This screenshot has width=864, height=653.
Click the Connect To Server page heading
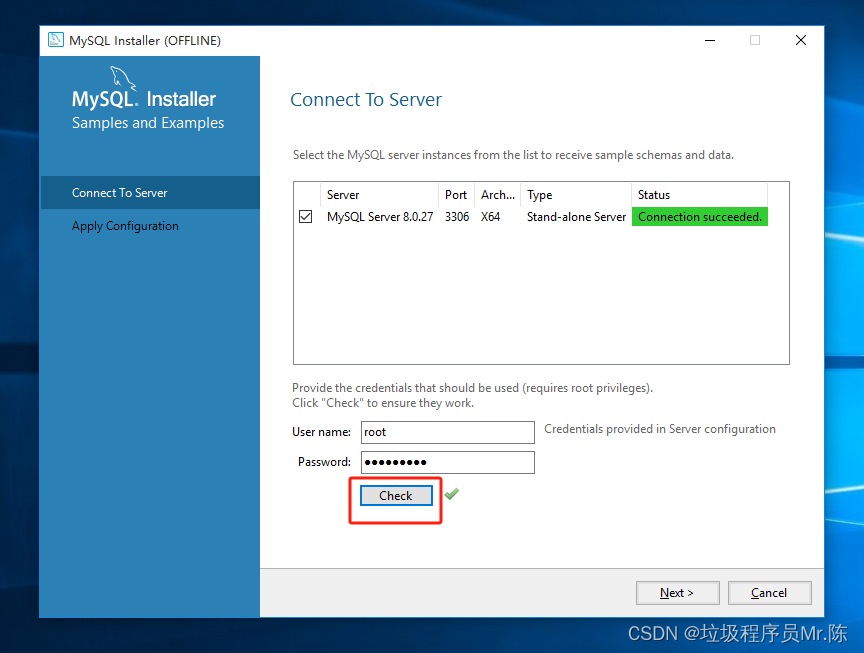[366, 100]
